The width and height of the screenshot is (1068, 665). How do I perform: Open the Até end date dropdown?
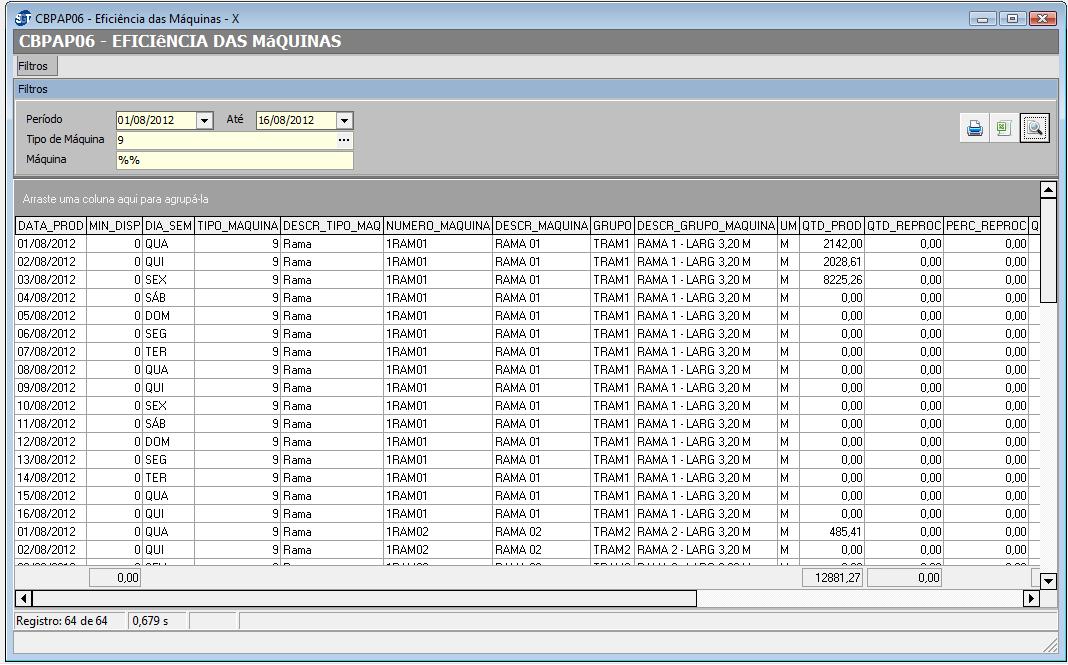(x=345, y=120)
